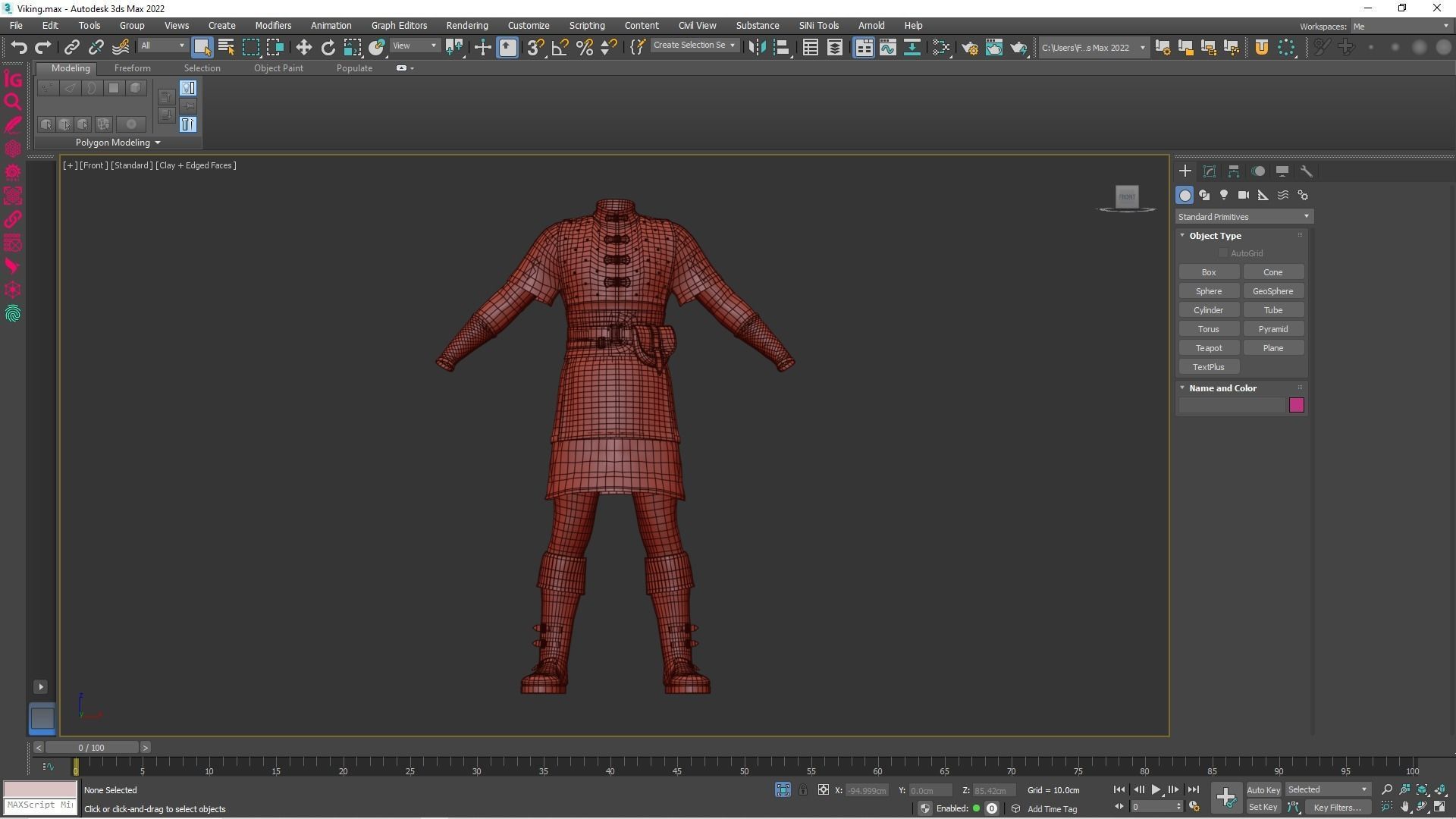Select the Helpers category icon
Image resolution: width=1456 pixels, height=819 pixels.
click(x=1263, y=195)
